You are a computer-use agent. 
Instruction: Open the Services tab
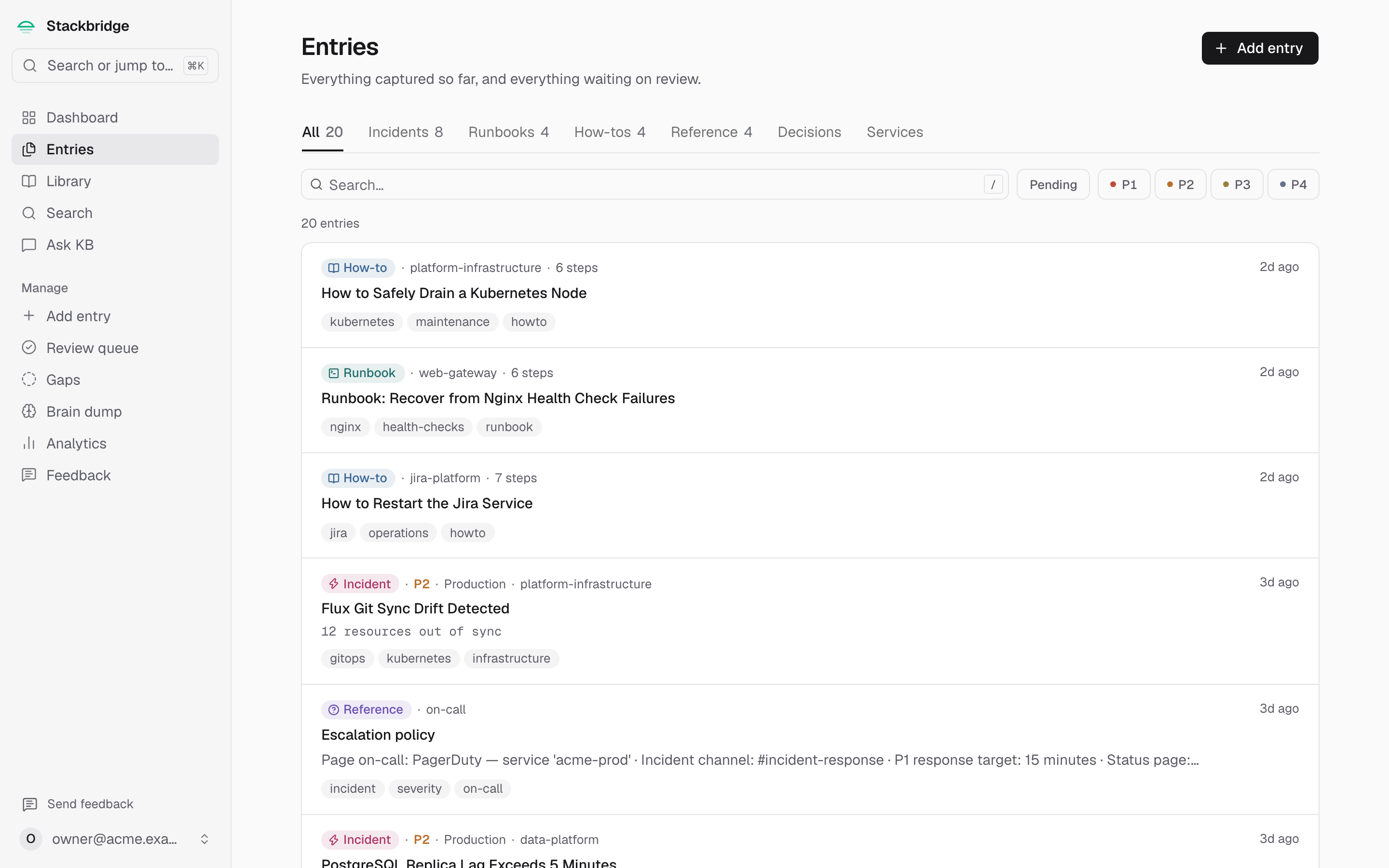[895, 132]
